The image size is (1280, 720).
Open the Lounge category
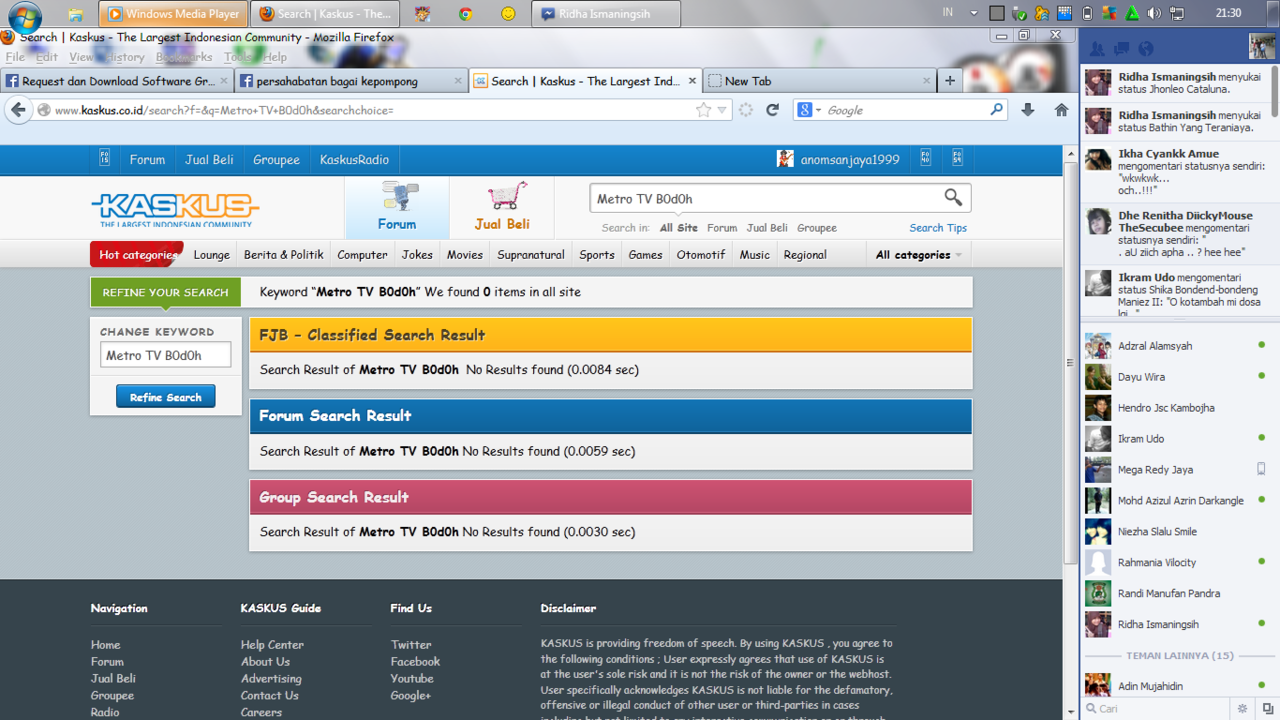tap(211, 255)
